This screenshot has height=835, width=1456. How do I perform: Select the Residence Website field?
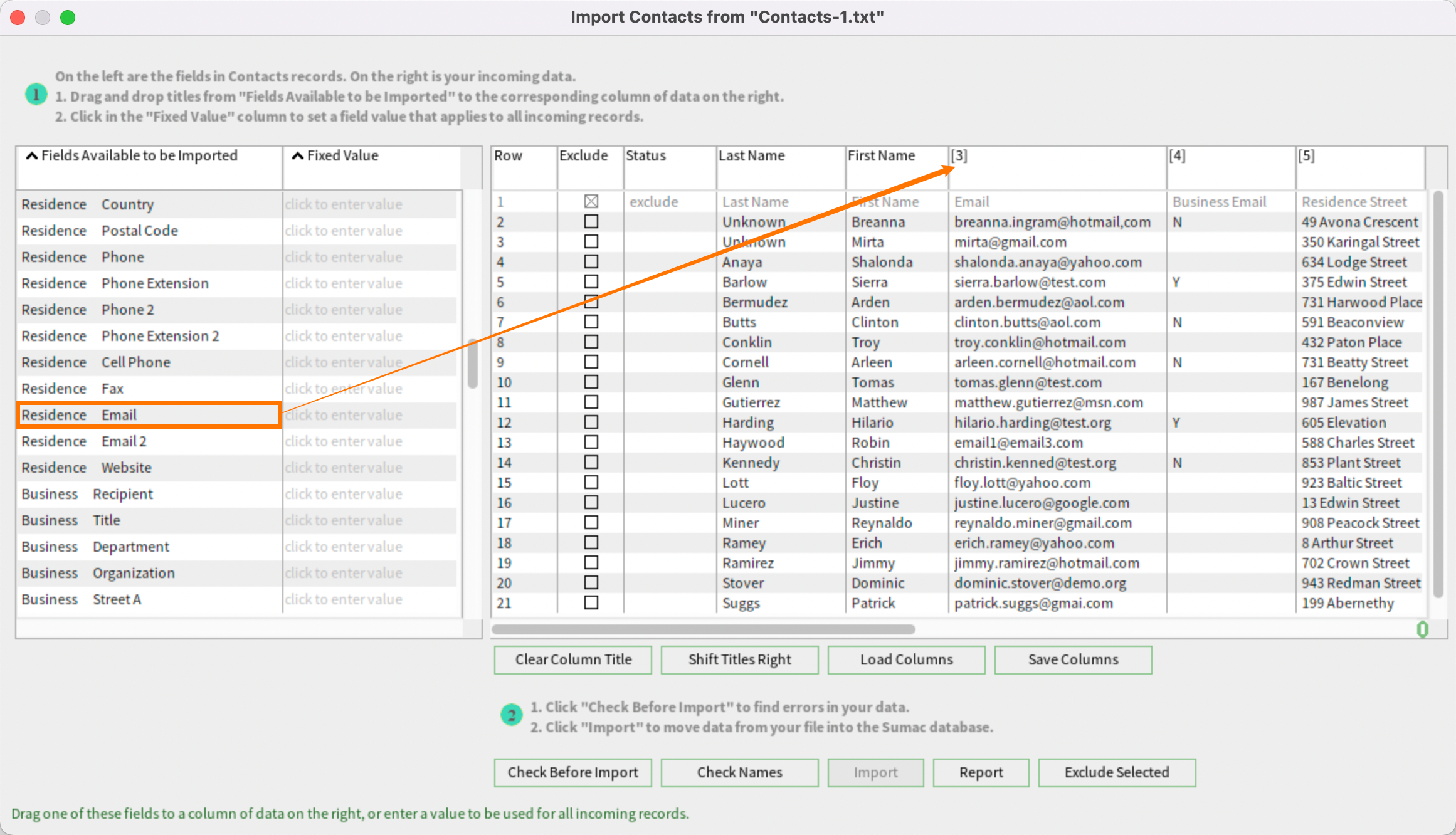pos(149,468)
